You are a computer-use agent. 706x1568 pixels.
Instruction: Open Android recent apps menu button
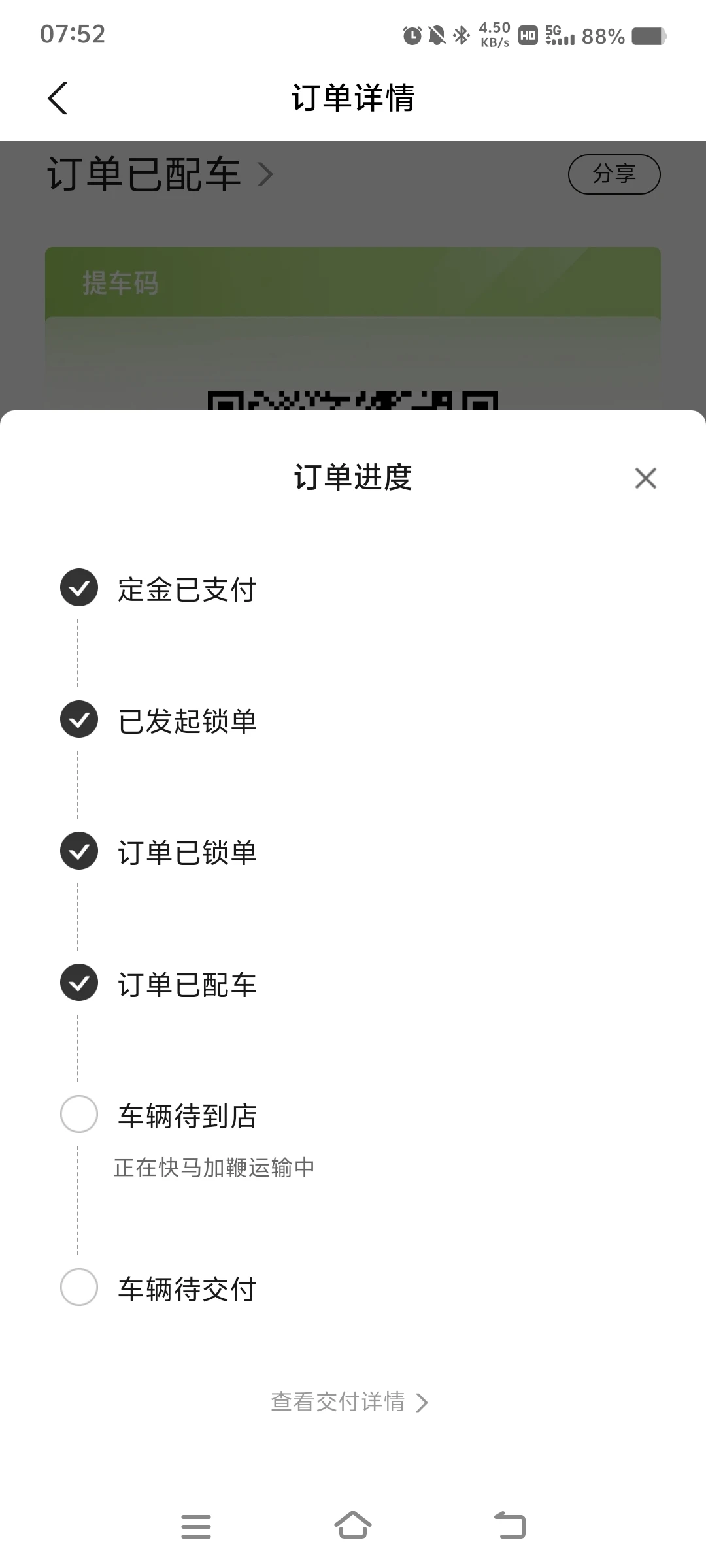point(196,1526)
